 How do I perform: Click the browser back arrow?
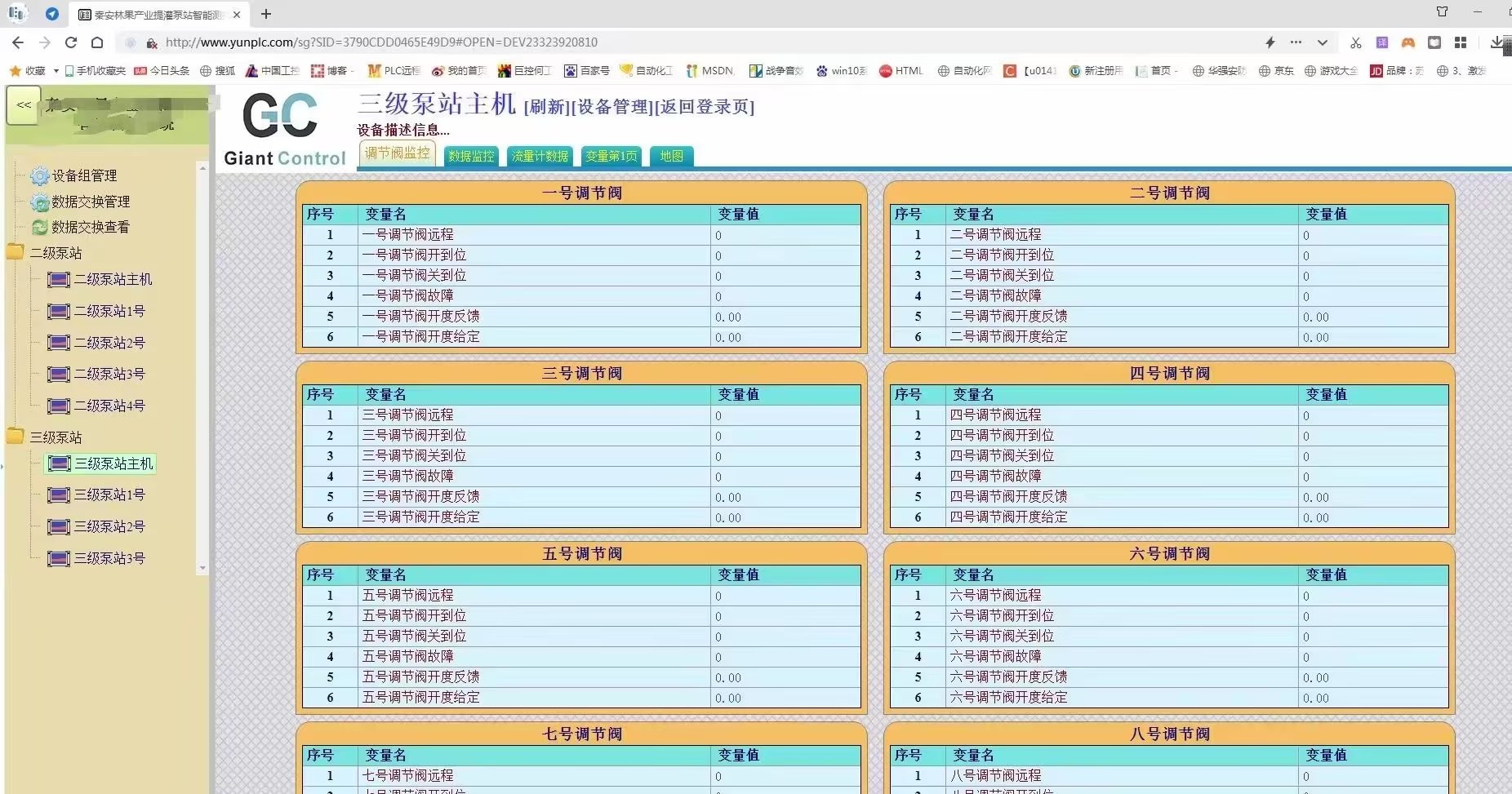point(18,42)
